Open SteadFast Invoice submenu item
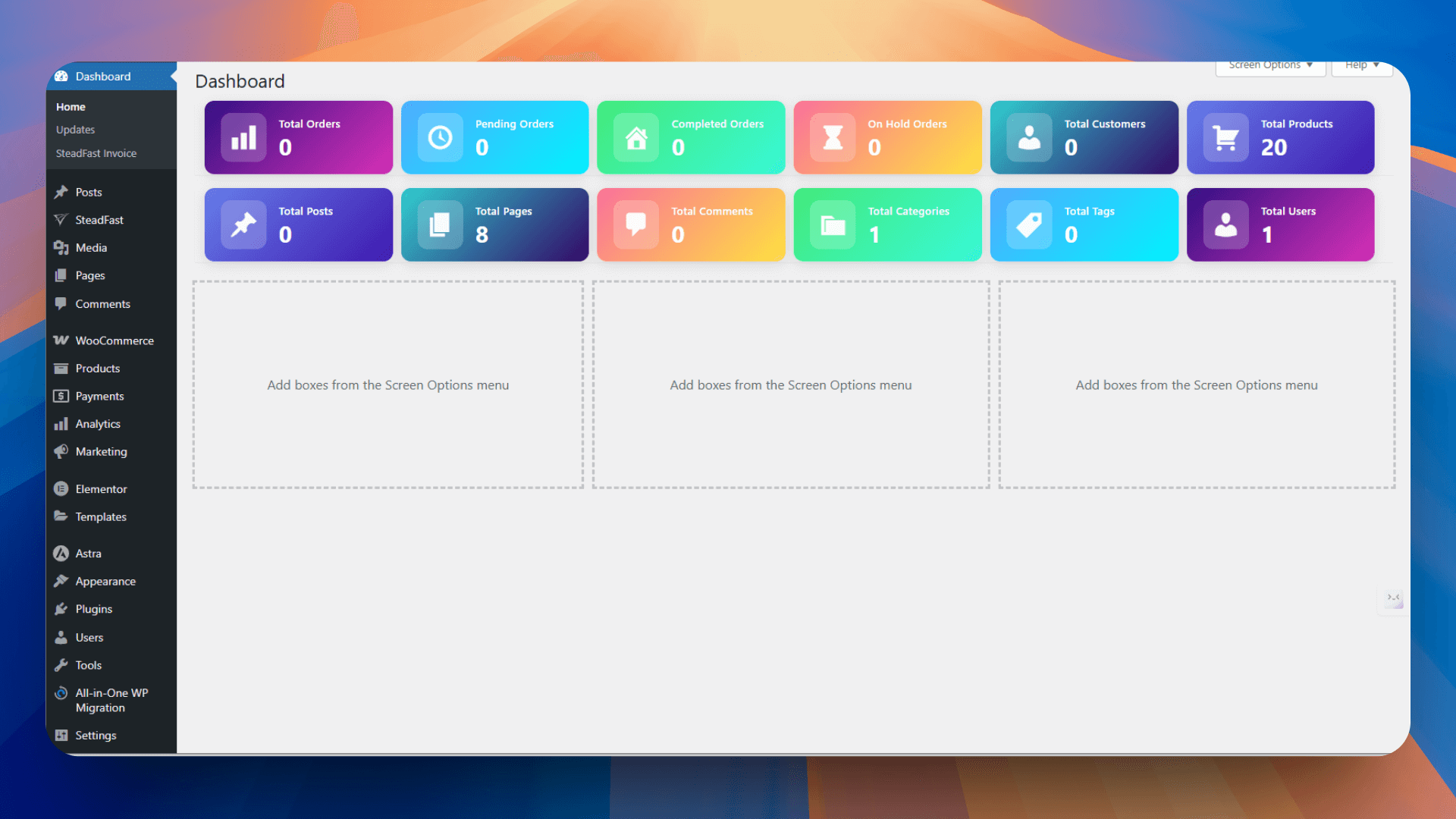Viewport: 1456px width, 819px height. pyautogui.click(x=96, y=152)
